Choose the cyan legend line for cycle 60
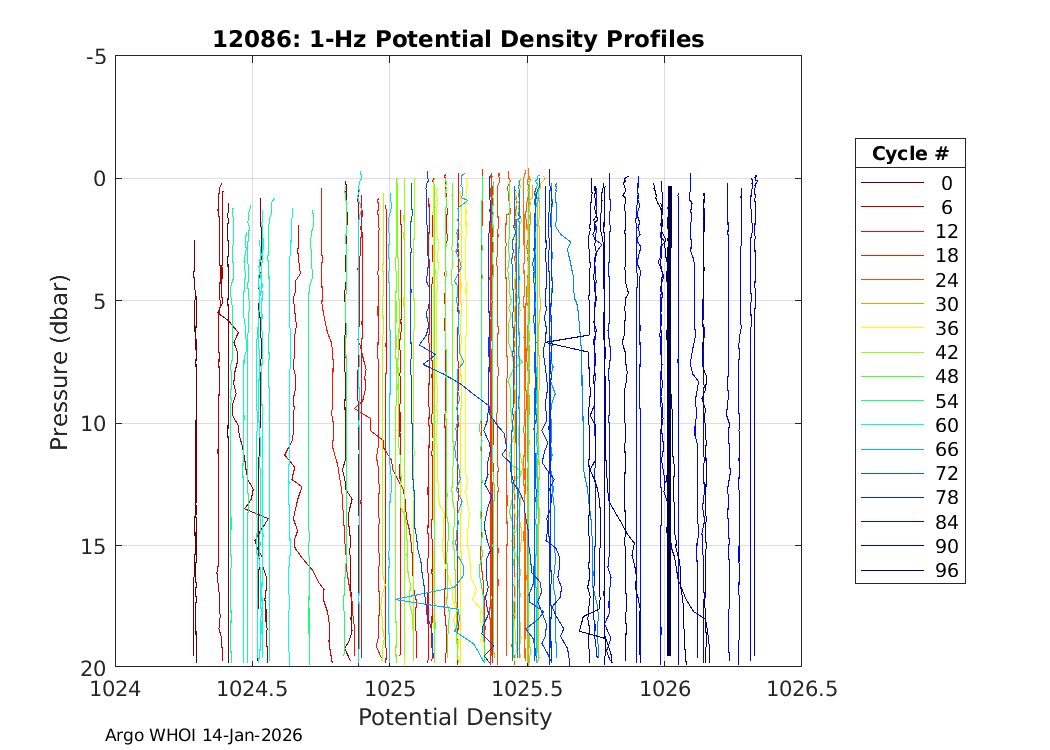The width and height of the screenshot is (1050, 750). (x=891, y=425)
